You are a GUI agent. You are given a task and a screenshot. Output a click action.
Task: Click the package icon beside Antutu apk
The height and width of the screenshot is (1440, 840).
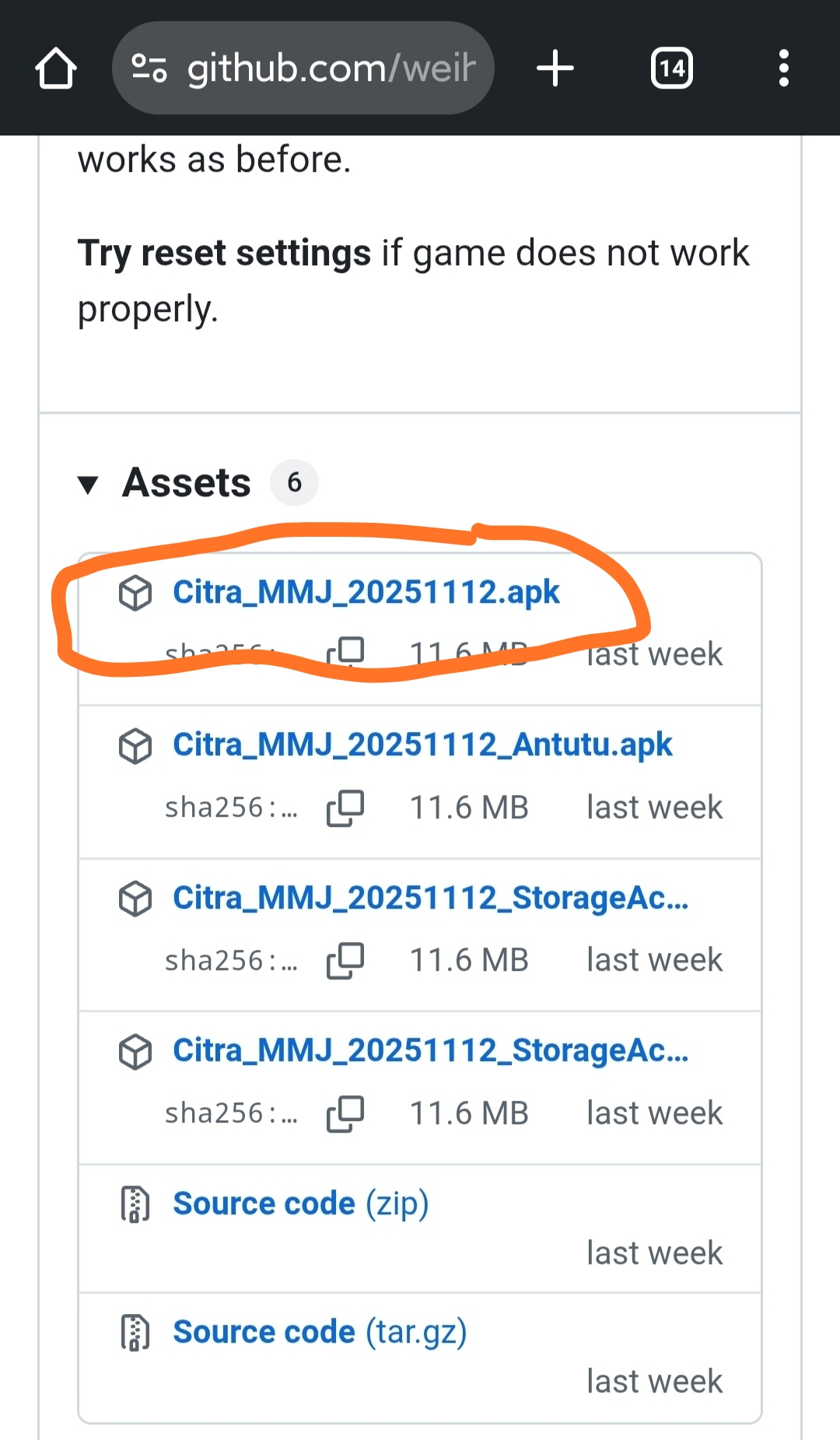(x=135, y=746)
